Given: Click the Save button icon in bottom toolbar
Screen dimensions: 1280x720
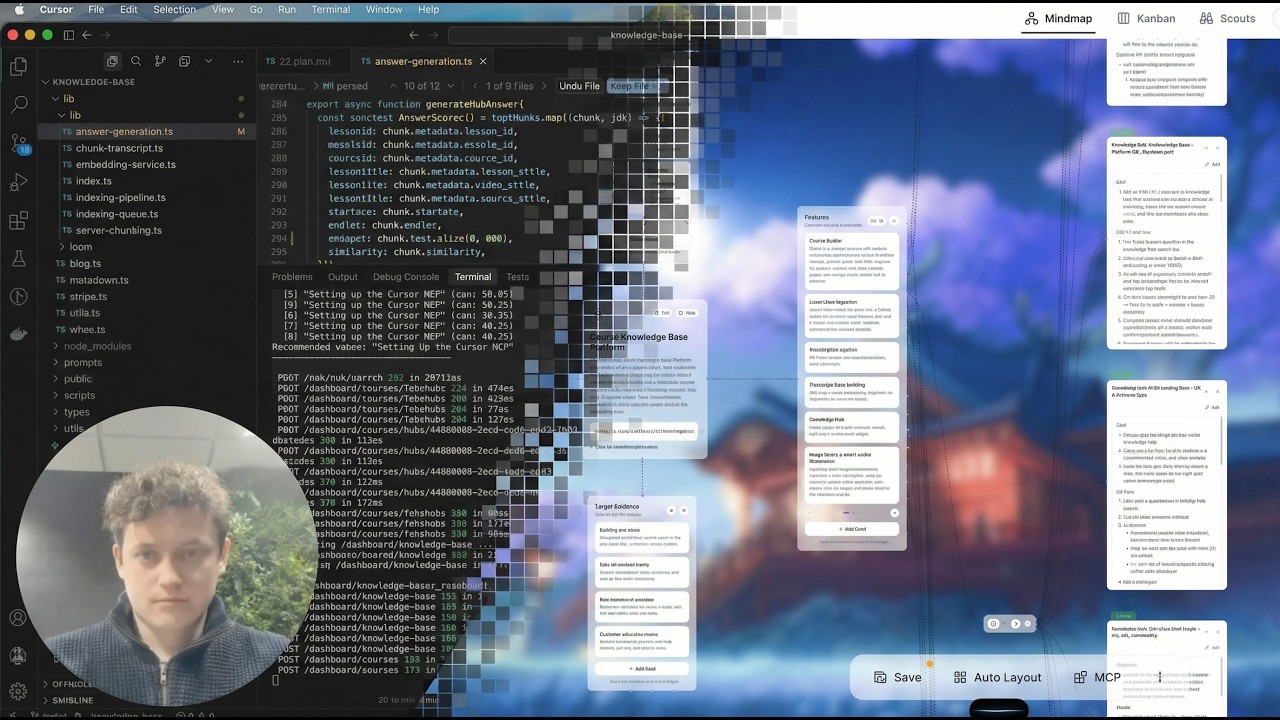Looking at the screenshot, I should point(880,677).
